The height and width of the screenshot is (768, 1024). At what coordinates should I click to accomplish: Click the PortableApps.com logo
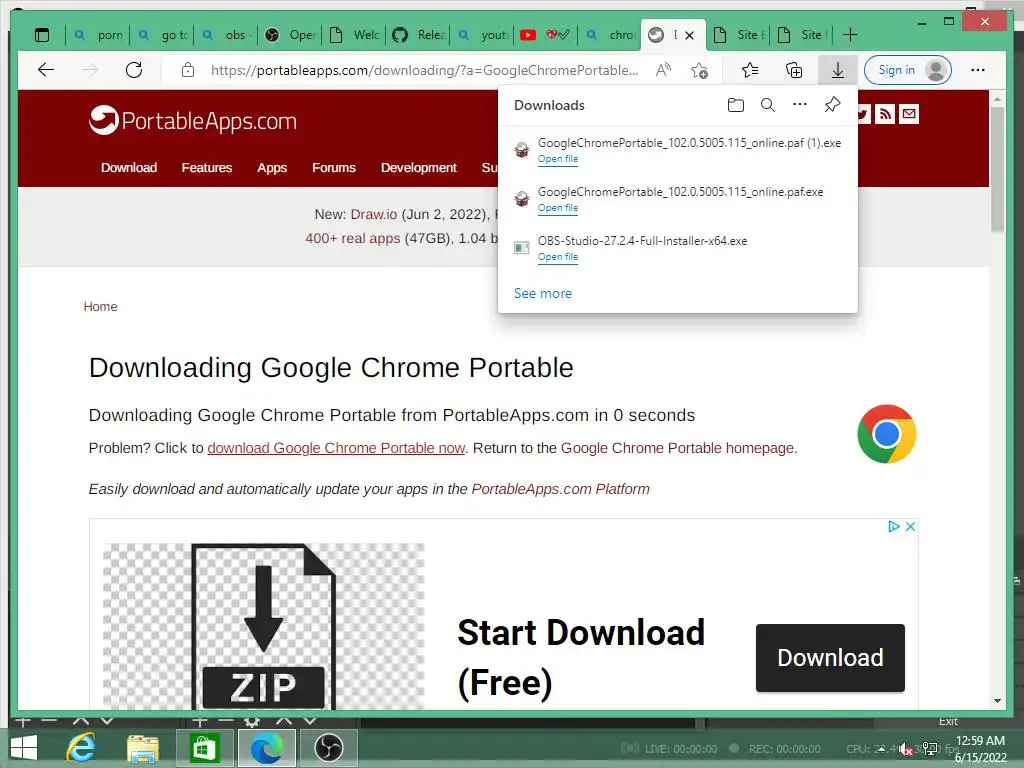point(193,121)
